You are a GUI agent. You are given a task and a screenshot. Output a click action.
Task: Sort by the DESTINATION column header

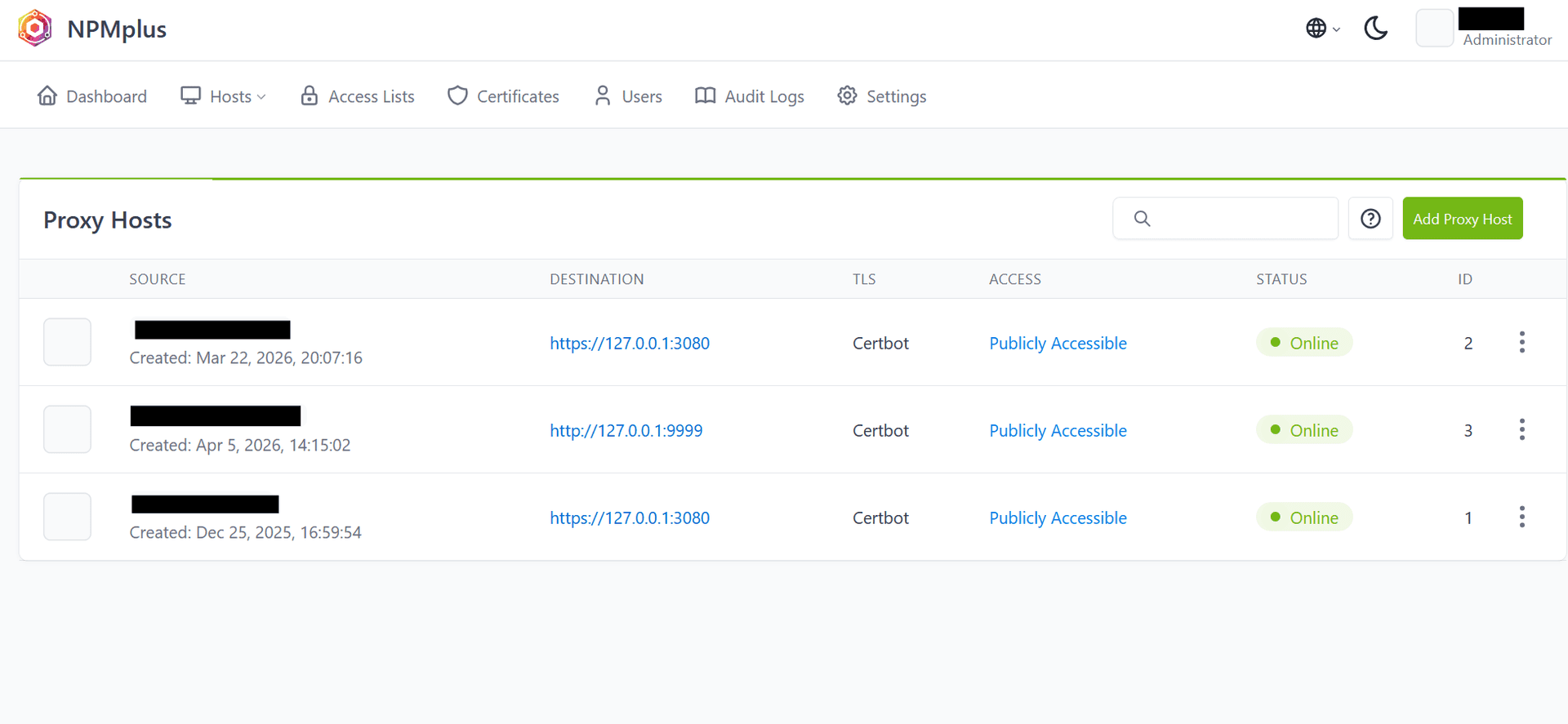(597, 279)
